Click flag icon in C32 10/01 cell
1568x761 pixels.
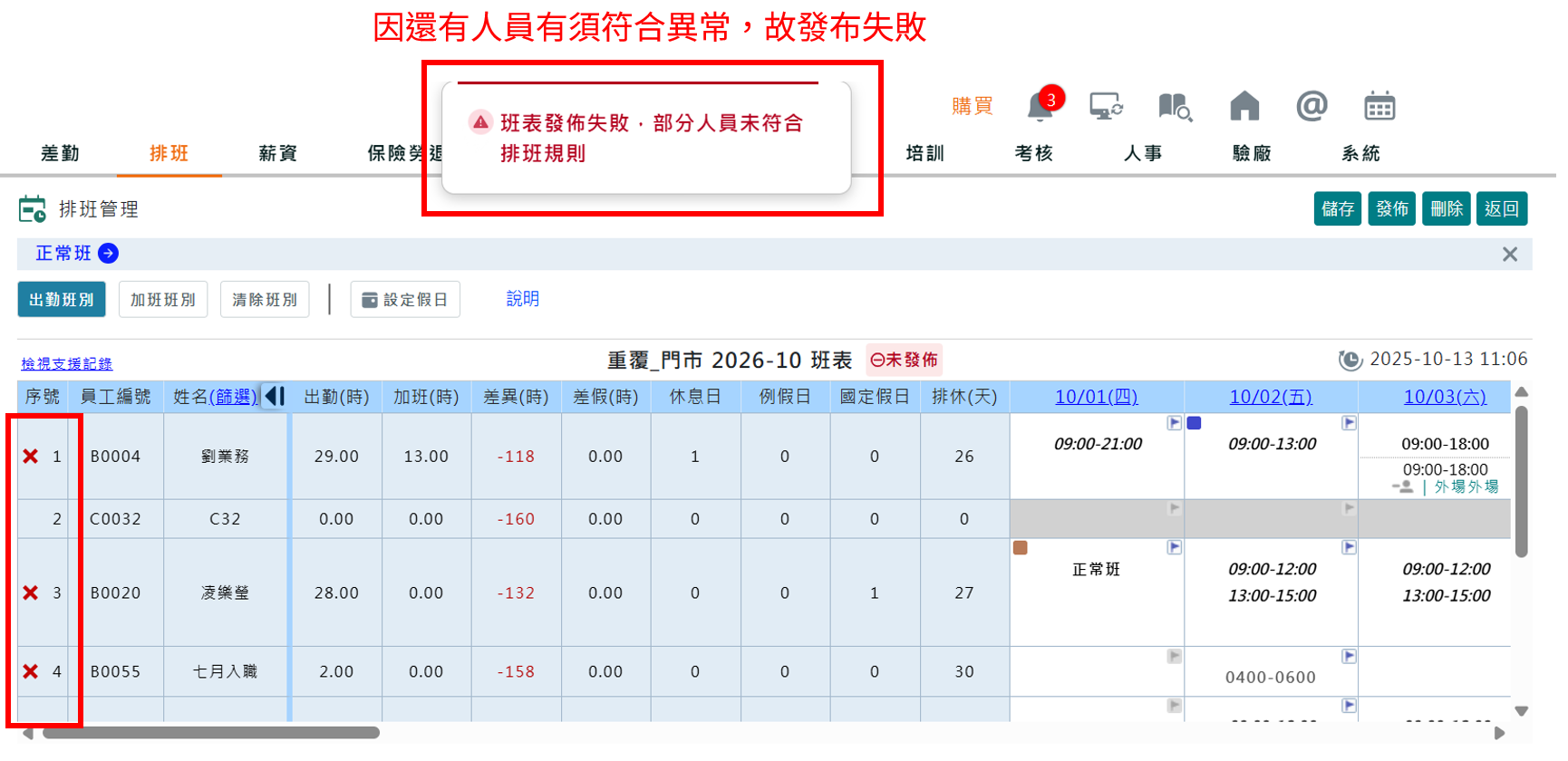[1175, 509]
